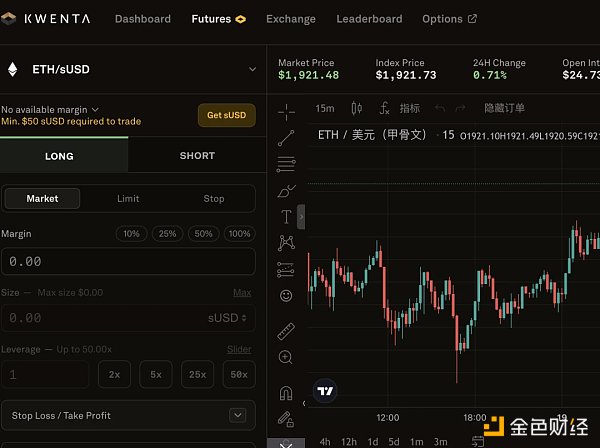Set leverage to 25x

(x=197, y=375)
